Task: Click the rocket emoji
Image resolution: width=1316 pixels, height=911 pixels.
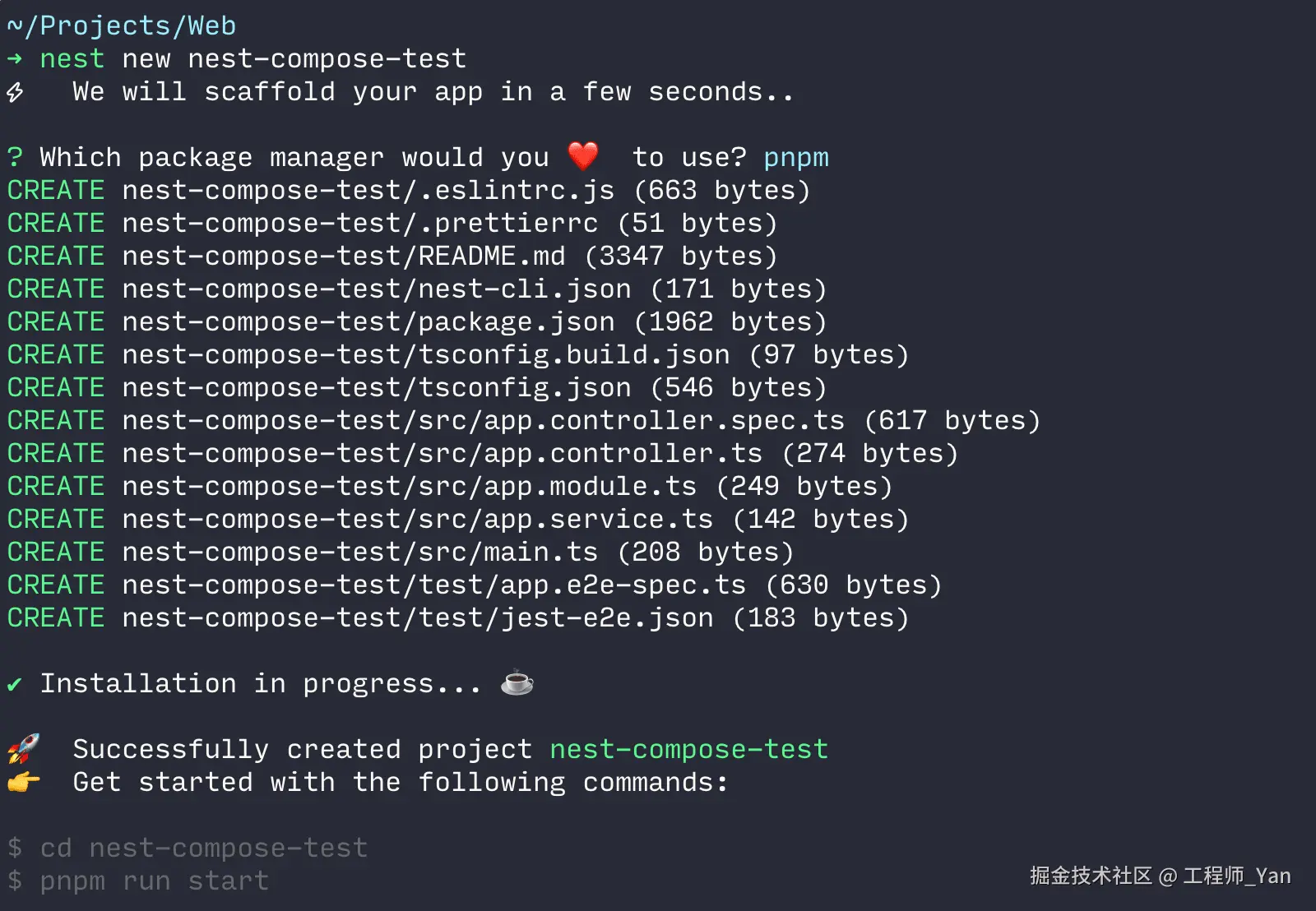Action: (24, 748)
